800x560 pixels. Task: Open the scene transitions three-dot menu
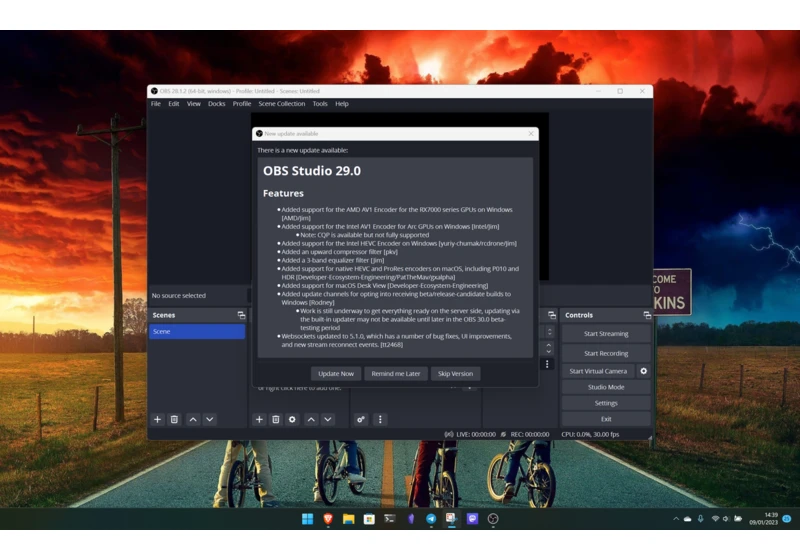547,364
